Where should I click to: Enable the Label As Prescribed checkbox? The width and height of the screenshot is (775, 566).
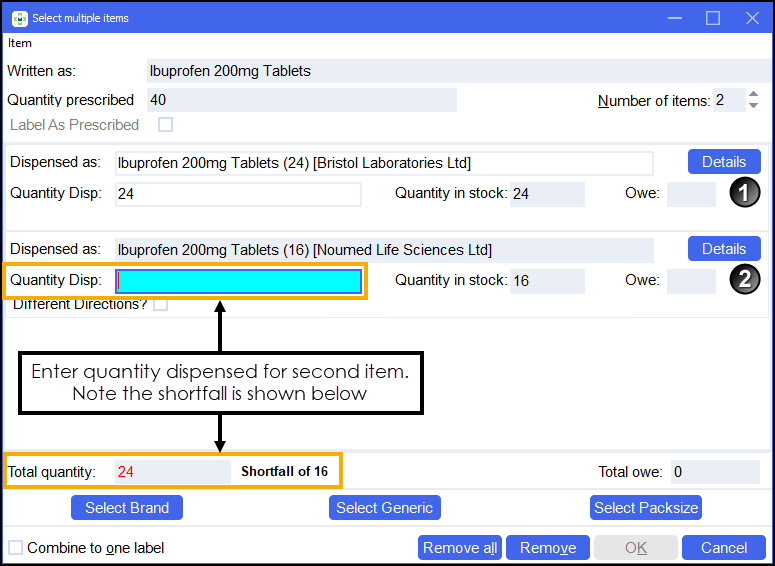165,125
